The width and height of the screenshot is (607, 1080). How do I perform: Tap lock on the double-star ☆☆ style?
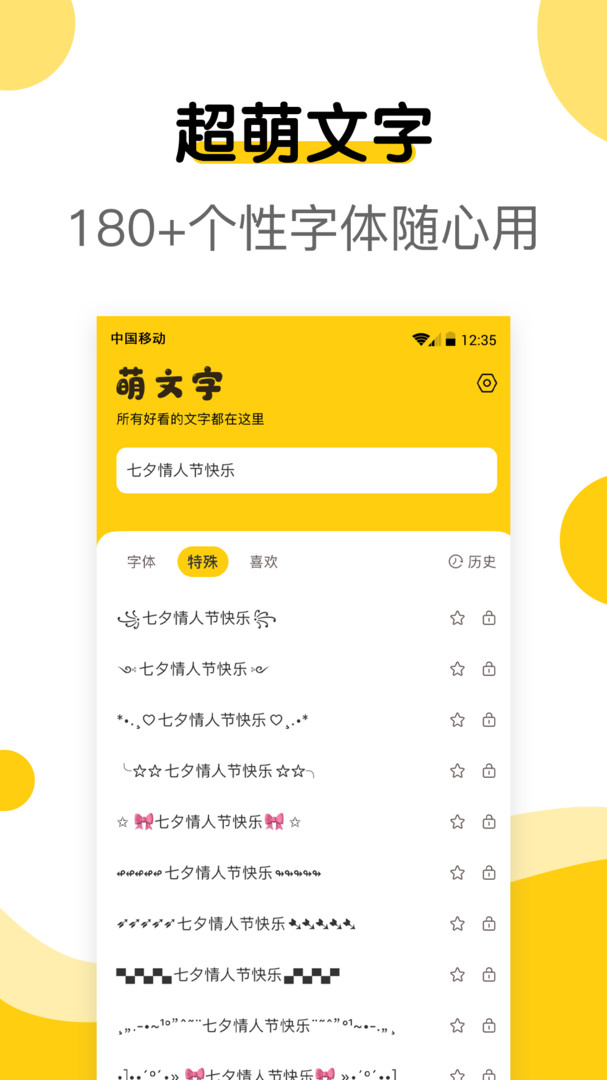pyautogui.click(x=488, y=771)
